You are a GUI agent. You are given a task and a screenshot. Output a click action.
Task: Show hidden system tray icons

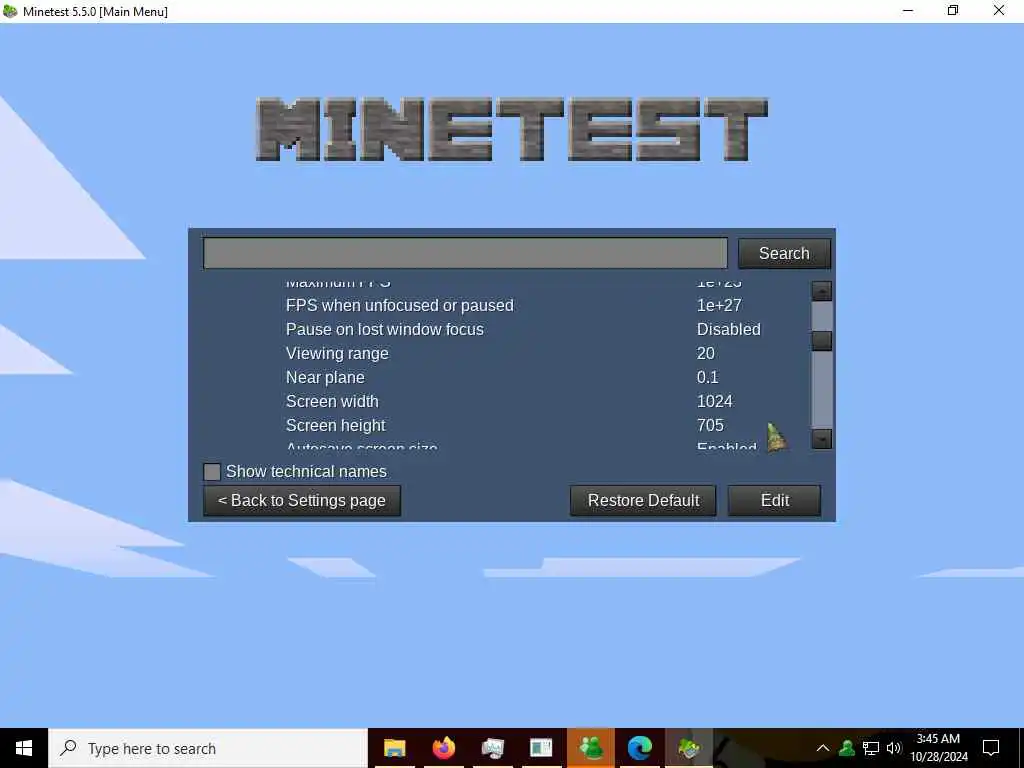click(x=823, y=748)
